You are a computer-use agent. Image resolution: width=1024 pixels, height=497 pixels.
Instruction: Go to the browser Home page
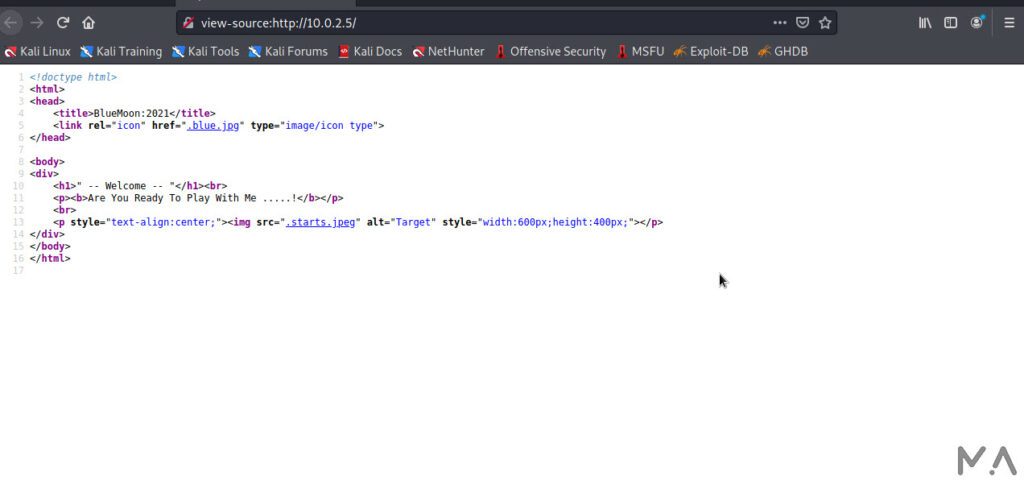point(89,22)
